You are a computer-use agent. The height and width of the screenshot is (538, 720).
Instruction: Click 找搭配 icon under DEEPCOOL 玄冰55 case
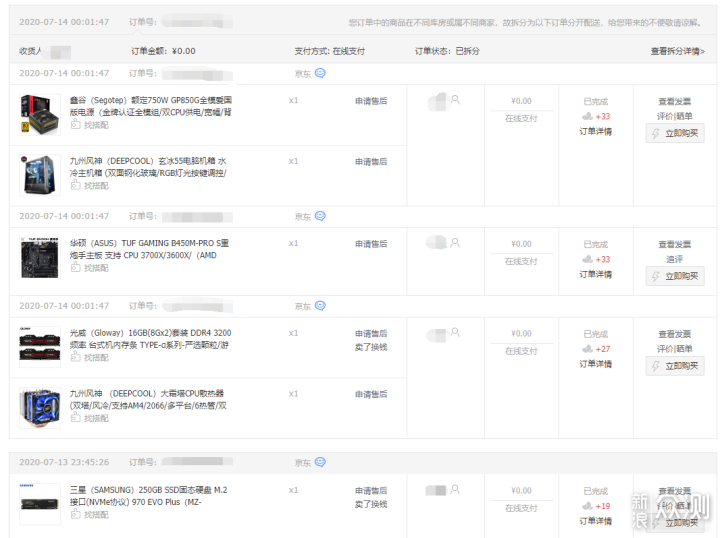pos(75,185)
